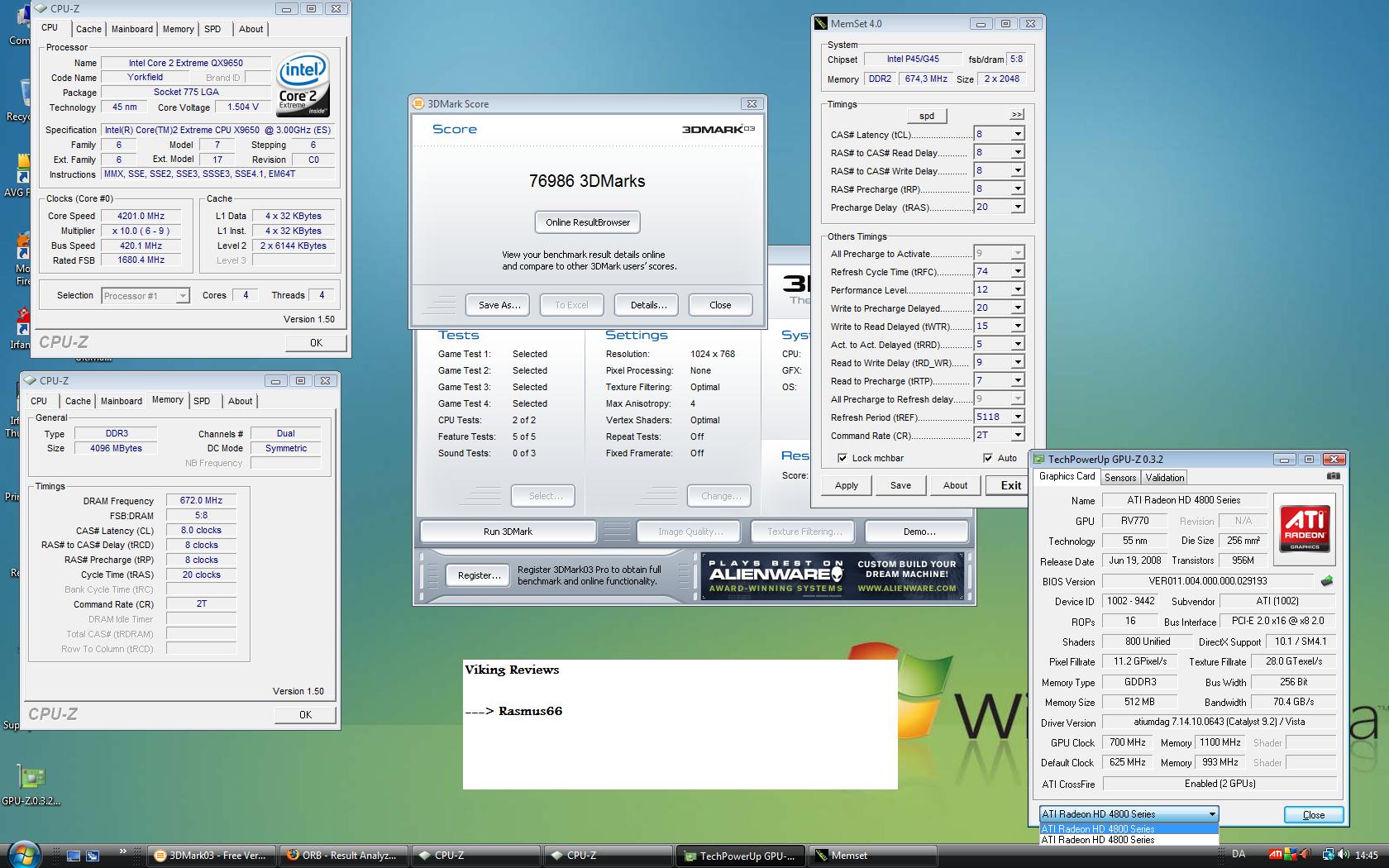The width and height of the screenshot is (1389, 868).
Task: Click MemSet expand timings arrow button
Action: (x=1017, y=115)
